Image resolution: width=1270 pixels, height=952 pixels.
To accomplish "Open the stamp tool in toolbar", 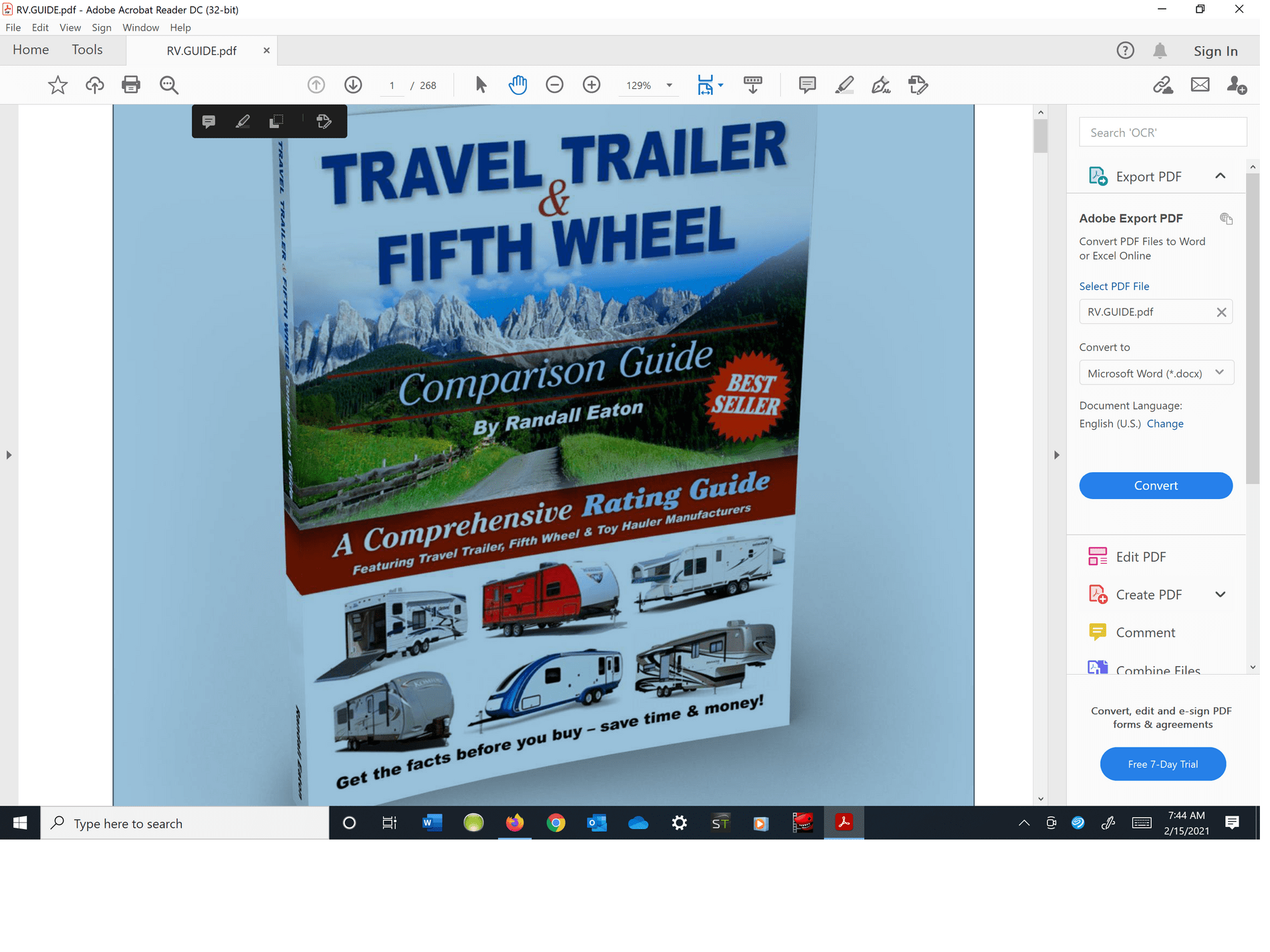I will click(918, 85).
